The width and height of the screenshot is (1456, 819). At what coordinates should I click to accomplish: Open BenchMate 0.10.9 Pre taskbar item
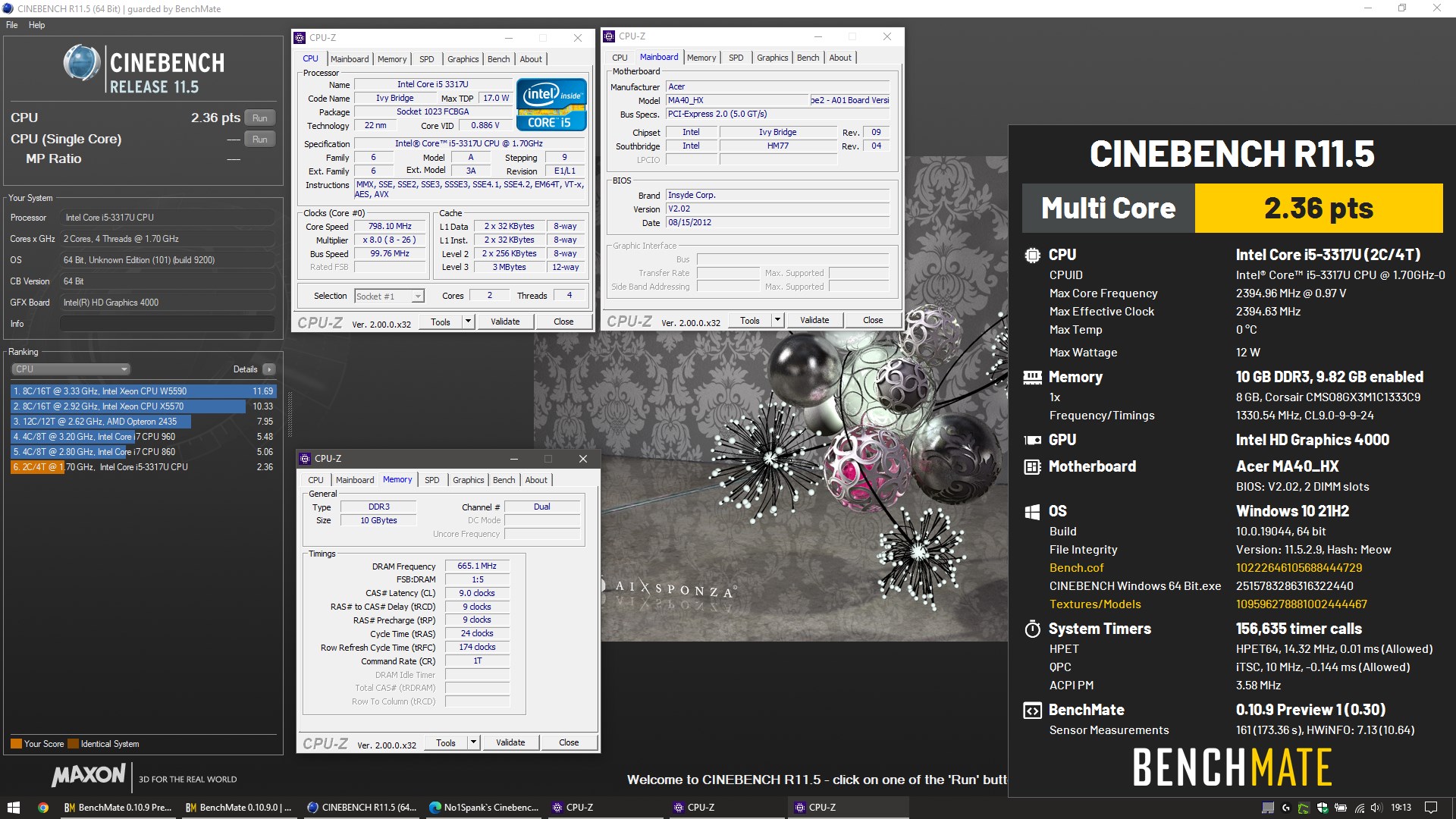click(x=118, y=808)
